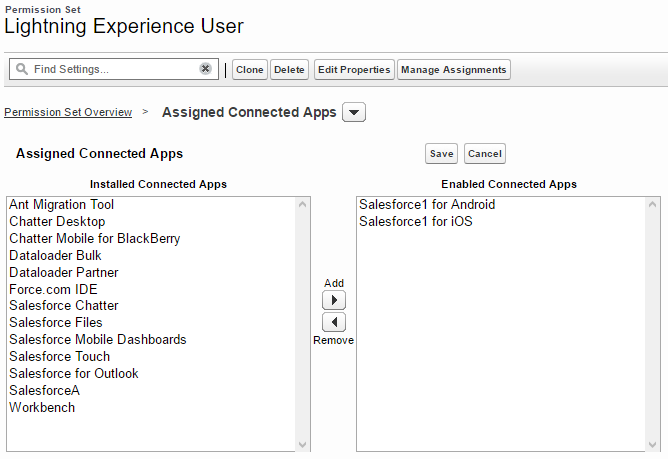Save the connected apps assignment
Screen dimensions: 668x459
point(441,154)
